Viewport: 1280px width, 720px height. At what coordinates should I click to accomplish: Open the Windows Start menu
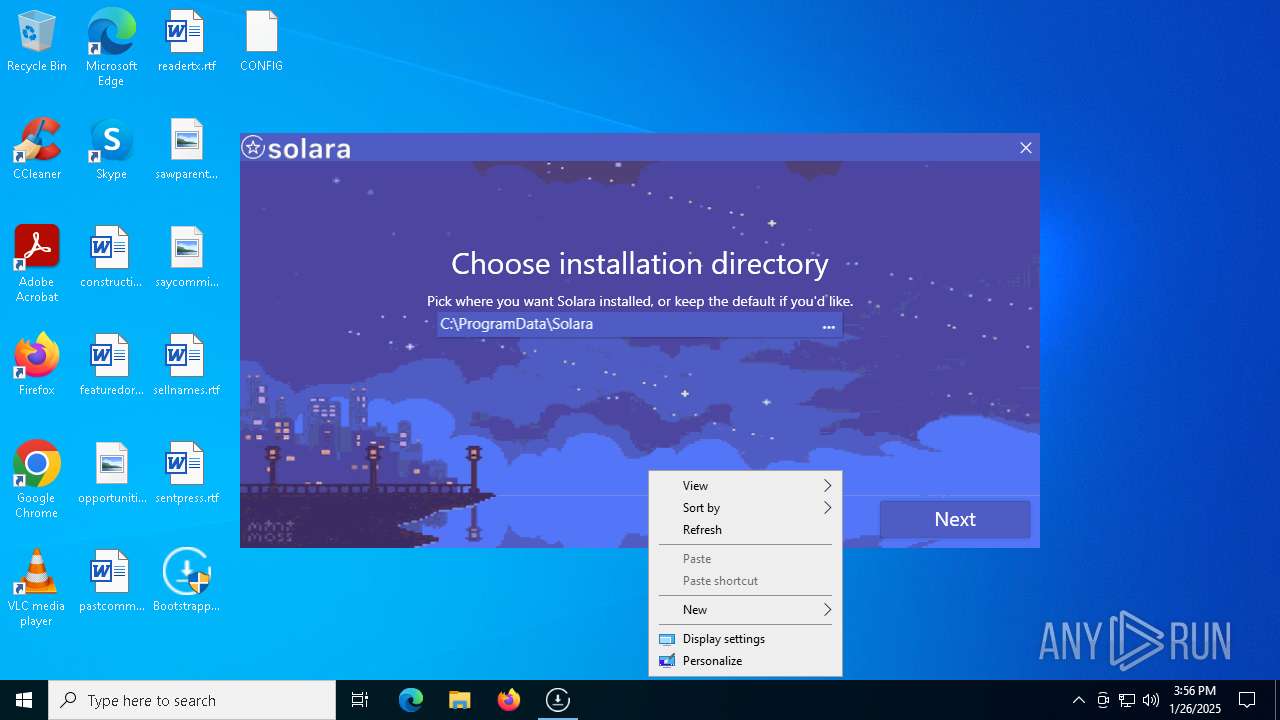click(x=24, y=700)
